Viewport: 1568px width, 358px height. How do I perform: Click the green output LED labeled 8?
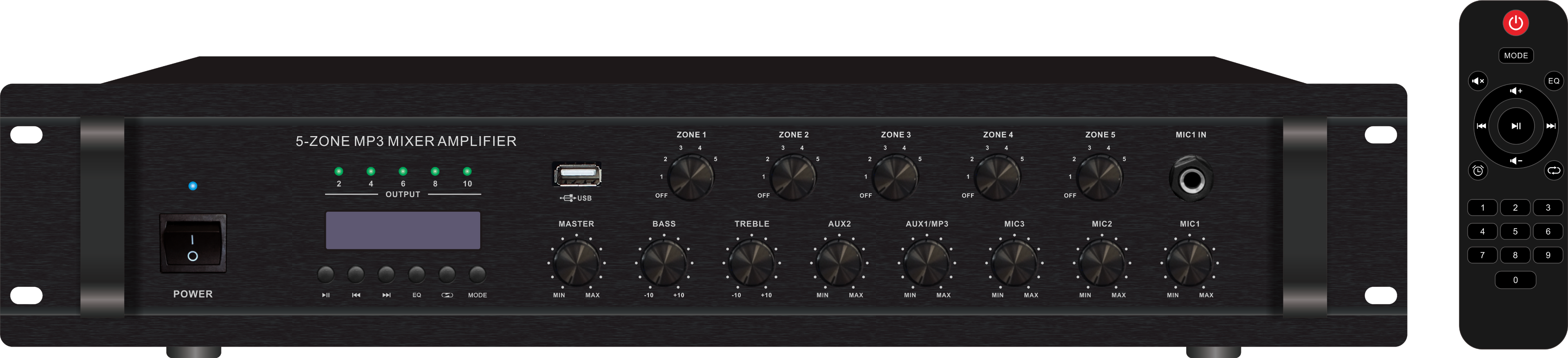click(435, 171)
